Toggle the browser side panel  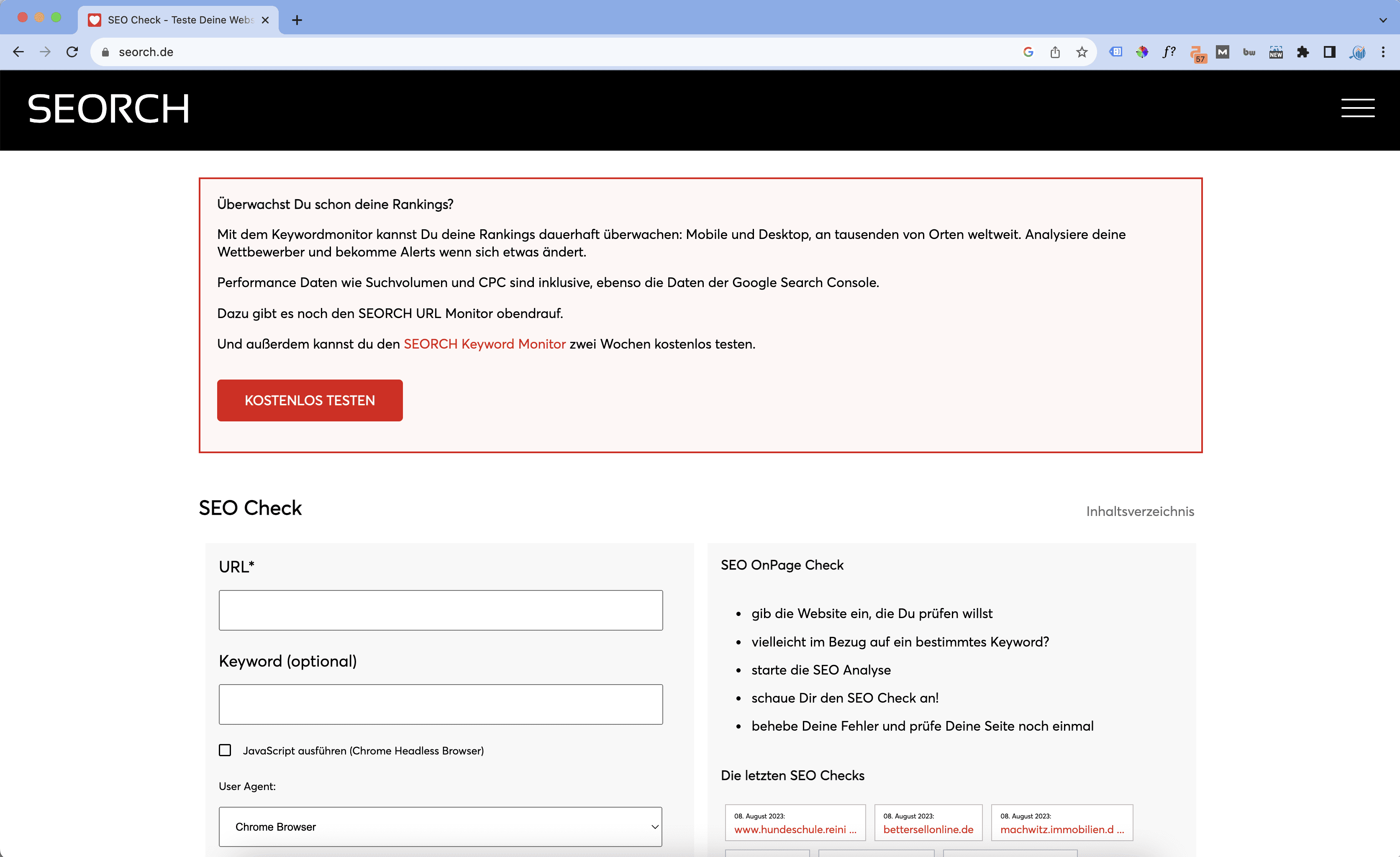click(1330, 52)
